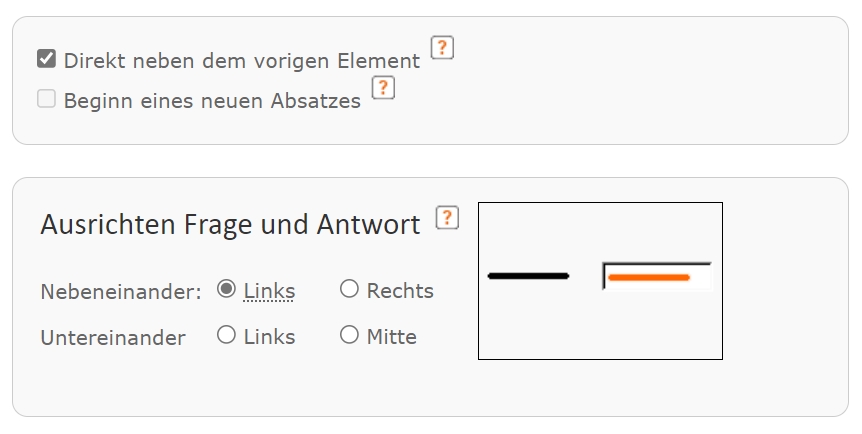The width and height of the screenshot is (862, 434).
Task: Uncheck 'Direkt neben dem vorigen Element' checkbox
Action: [46, 59]
